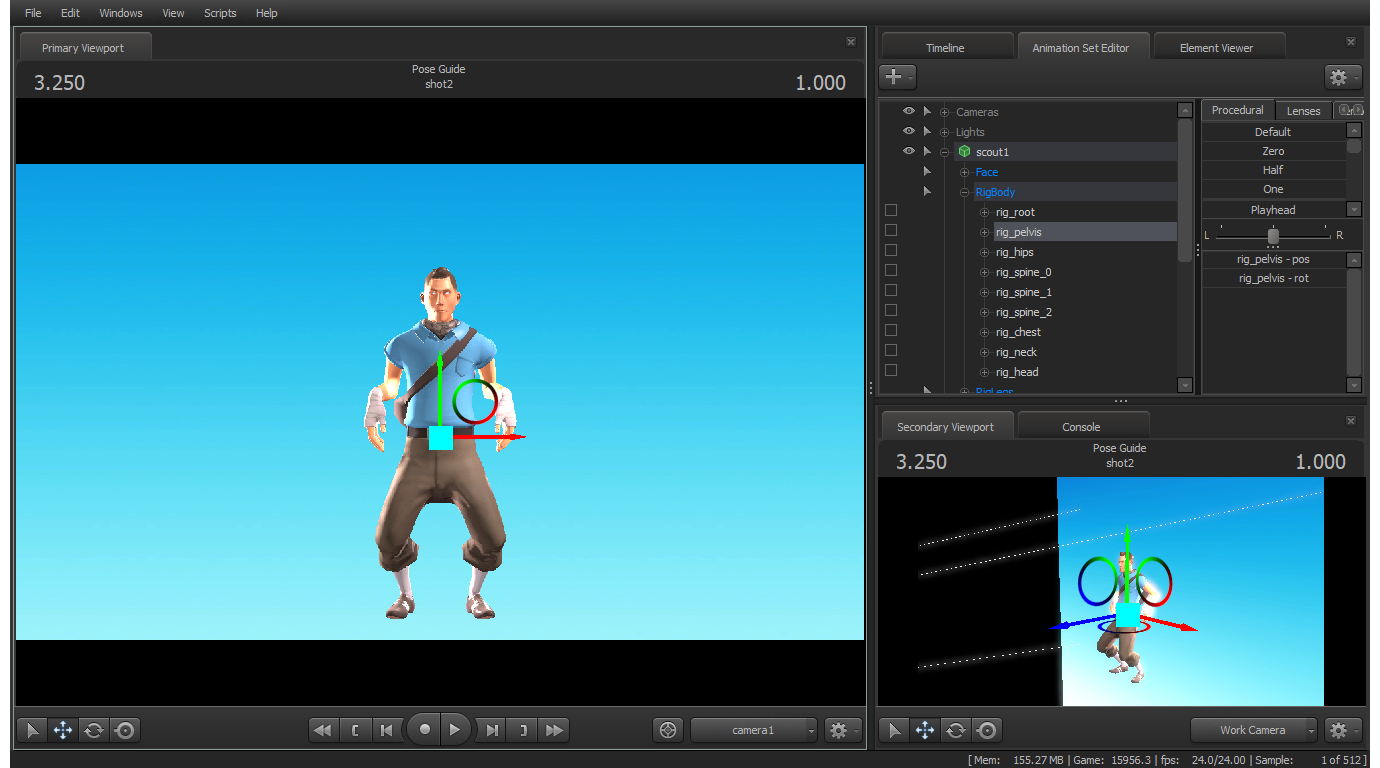Jump to the next frame
The width and height of the screenshot is (1380, 768).
point(491,731)
